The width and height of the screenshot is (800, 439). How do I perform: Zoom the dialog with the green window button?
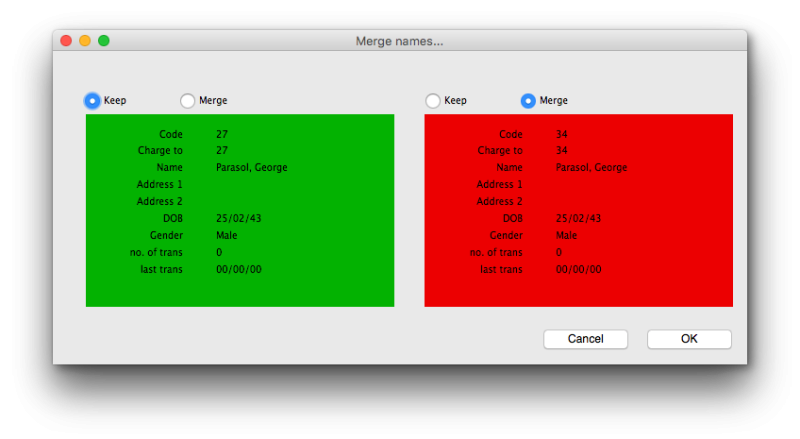[x=104, y=41]
